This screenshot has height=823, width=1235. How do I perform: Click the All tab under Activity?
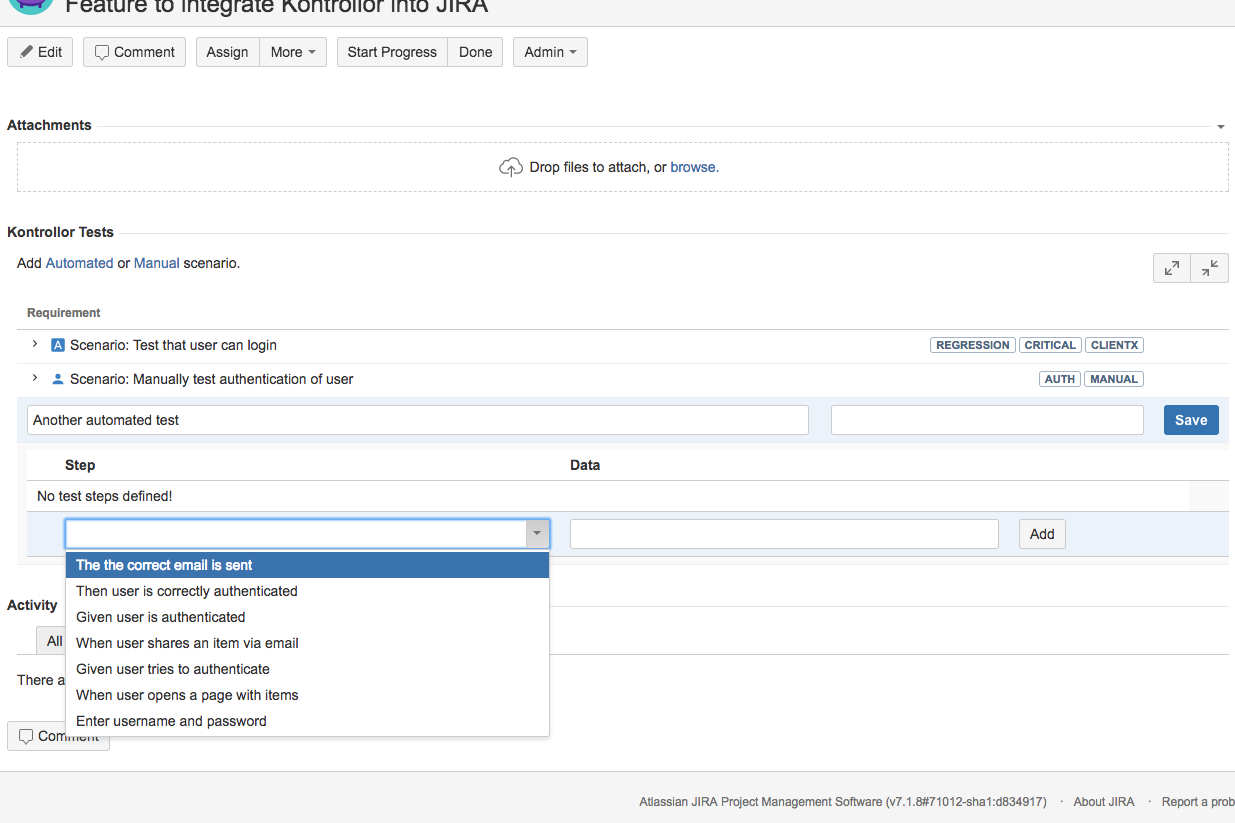point(54,641)
